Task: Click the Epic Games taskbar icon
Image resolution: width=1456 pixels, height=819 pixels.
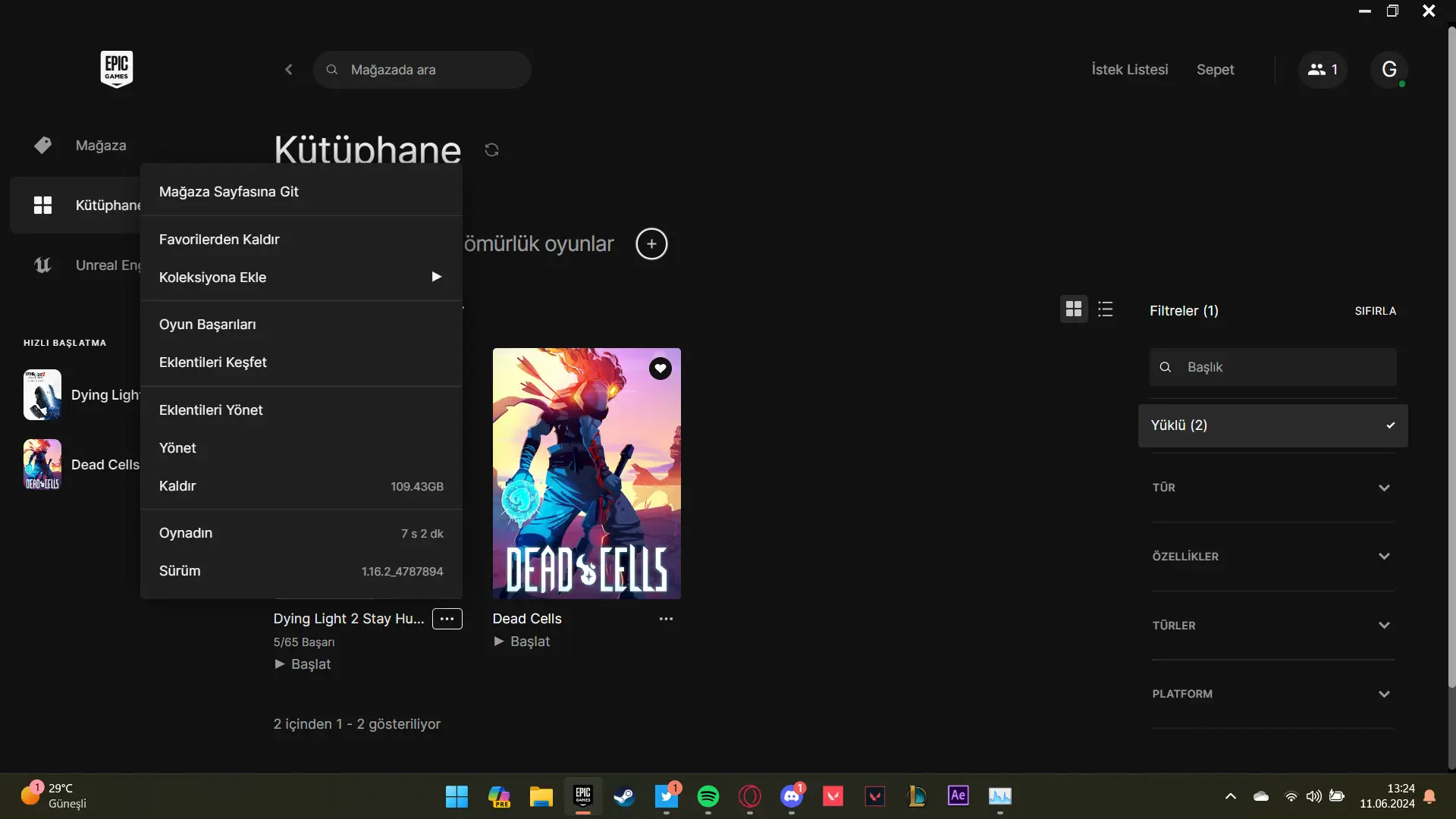Action: pos(583,796)
